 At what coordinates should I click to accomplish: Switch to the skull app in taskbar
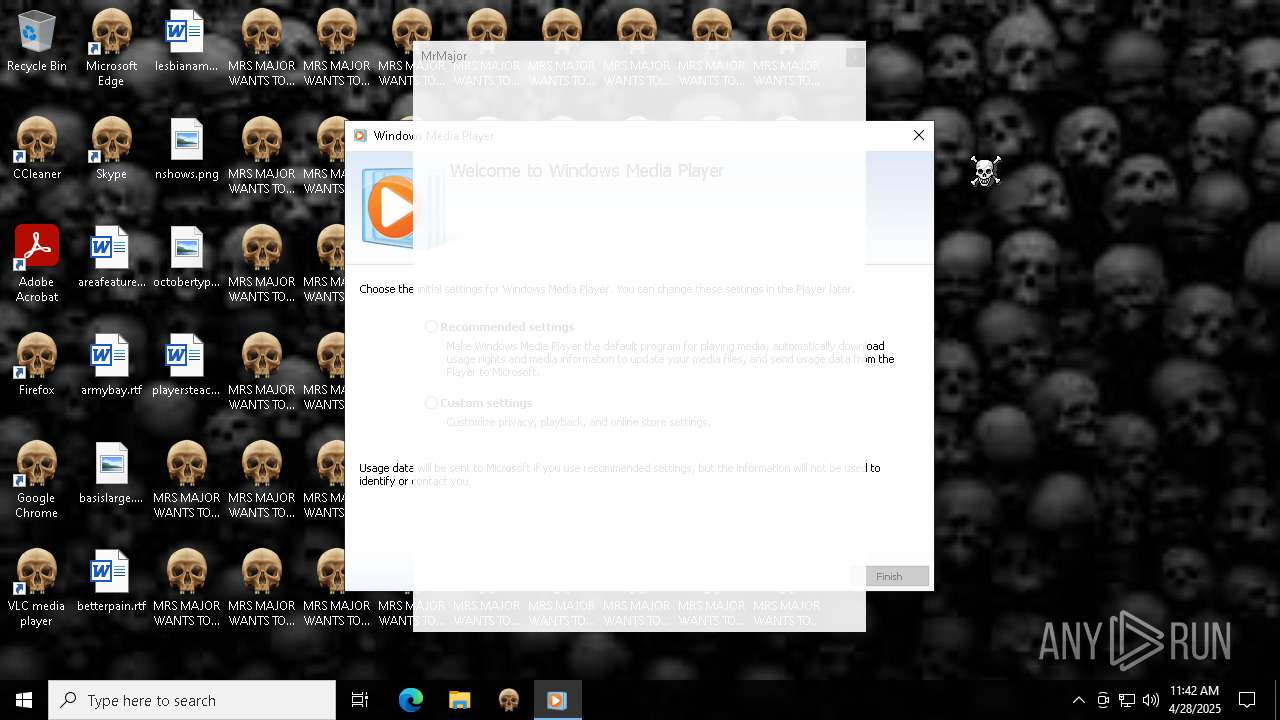pyautogui.click(x=508, y=700)
